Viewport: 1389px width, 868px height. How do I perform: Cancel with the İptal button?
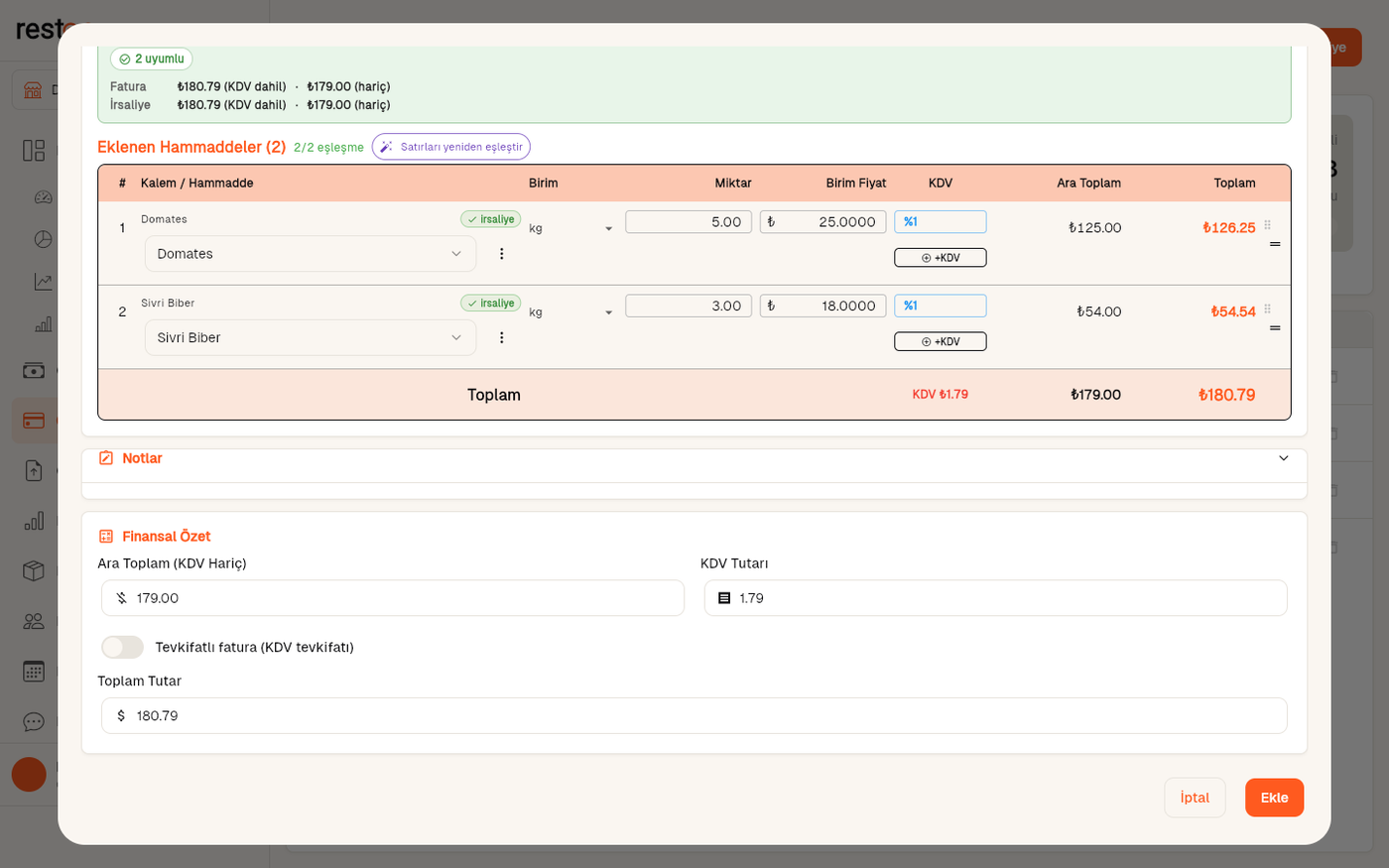click(x=1195, y=798)
